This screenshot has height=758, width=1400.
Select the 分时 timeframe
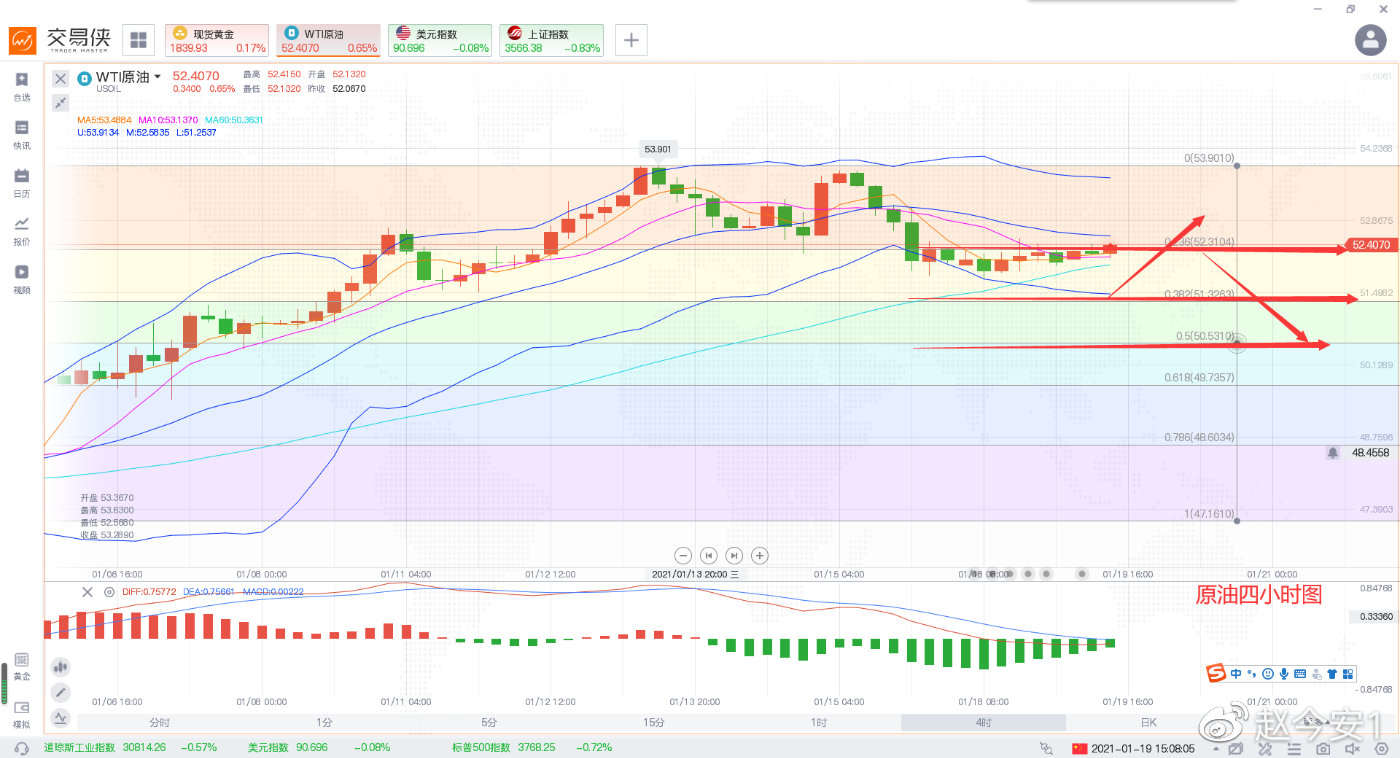click(159, 722)
